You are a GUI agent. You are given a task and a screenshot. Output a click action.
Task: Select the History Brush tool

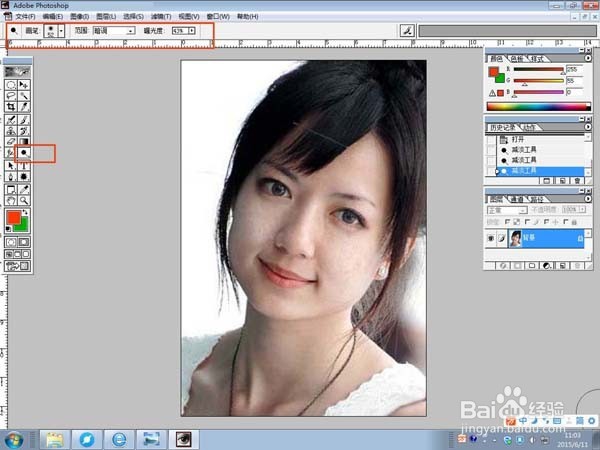(24, 131)
